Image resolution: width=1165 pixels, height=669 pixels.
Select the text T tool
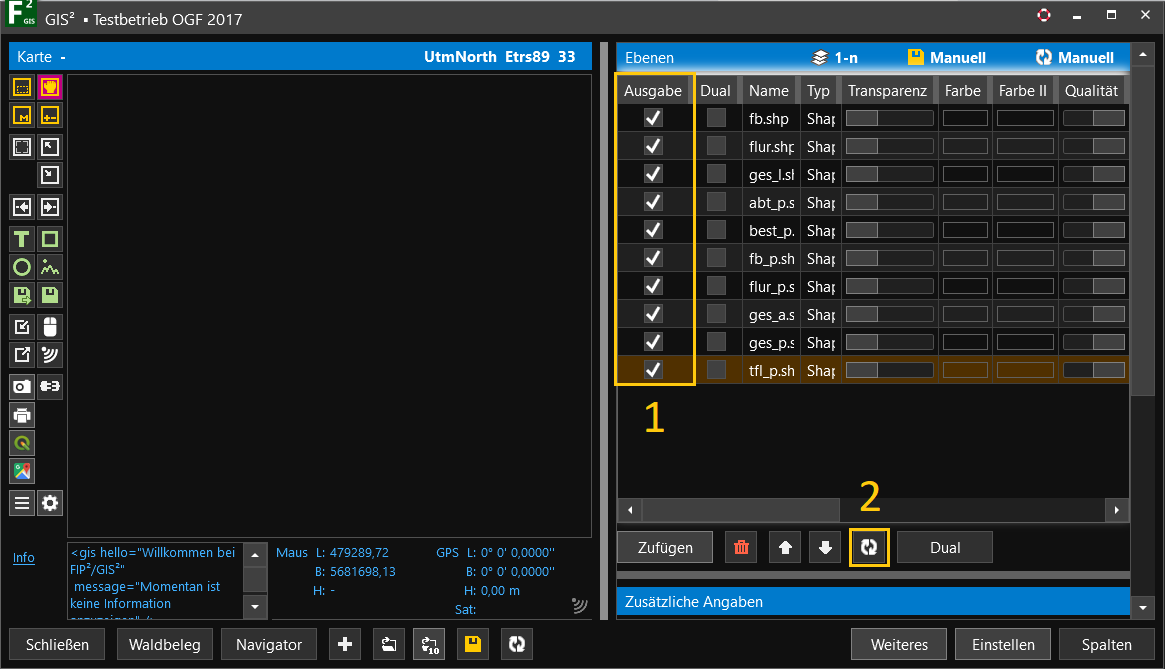click(22, 239)
